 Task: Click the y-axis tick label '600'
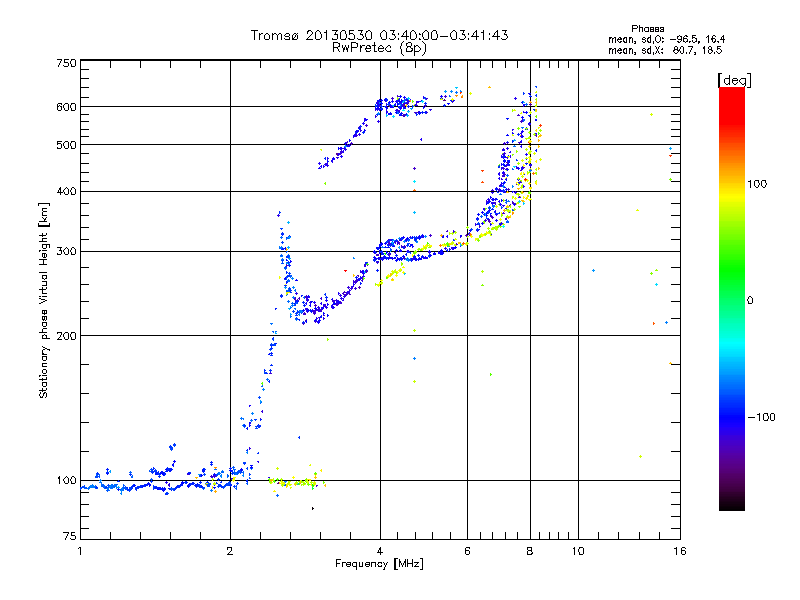66,107
